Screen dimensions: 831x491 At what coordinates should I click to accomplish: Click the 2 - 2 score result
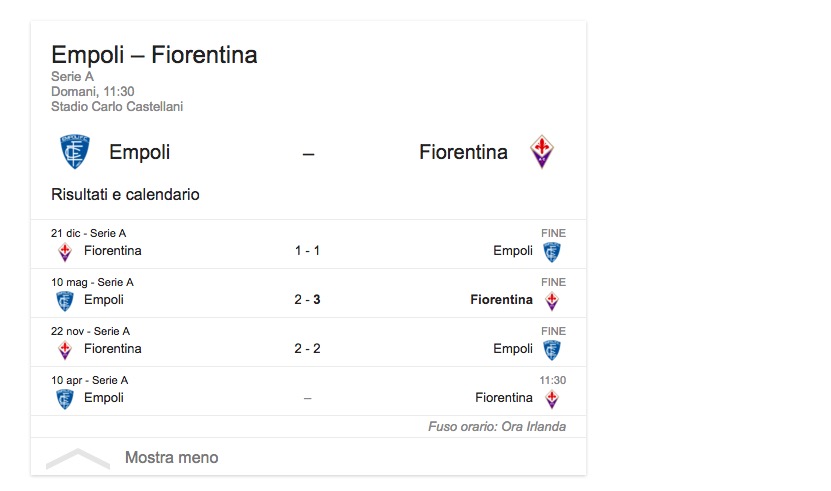[307, 349]
